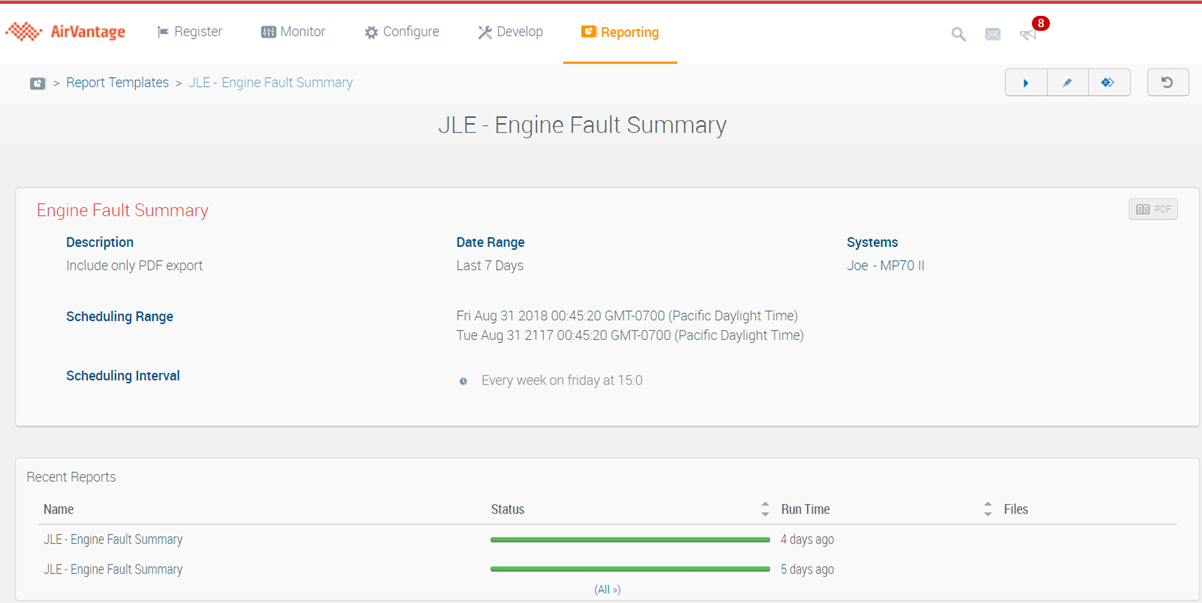Open the Register menu

(190, 32)
